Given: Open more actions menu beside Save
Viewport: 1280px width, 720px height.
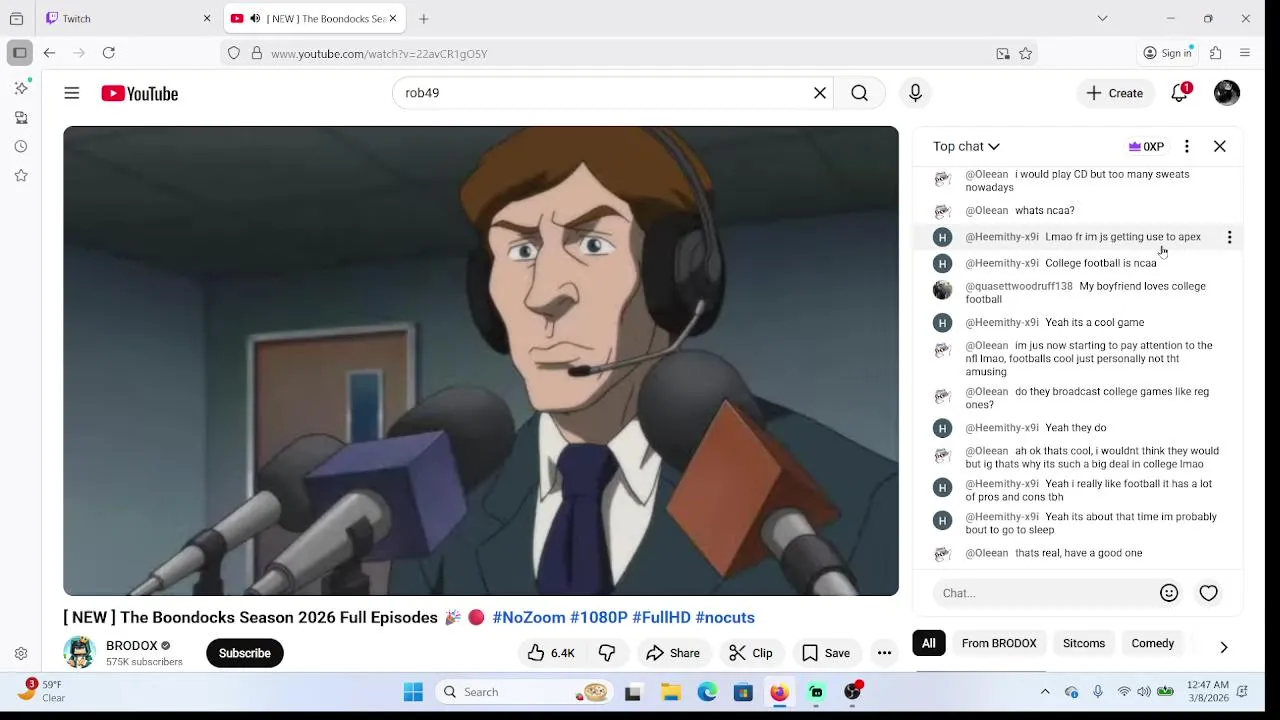Looking at the screenshot, I should tap(884, 653).
